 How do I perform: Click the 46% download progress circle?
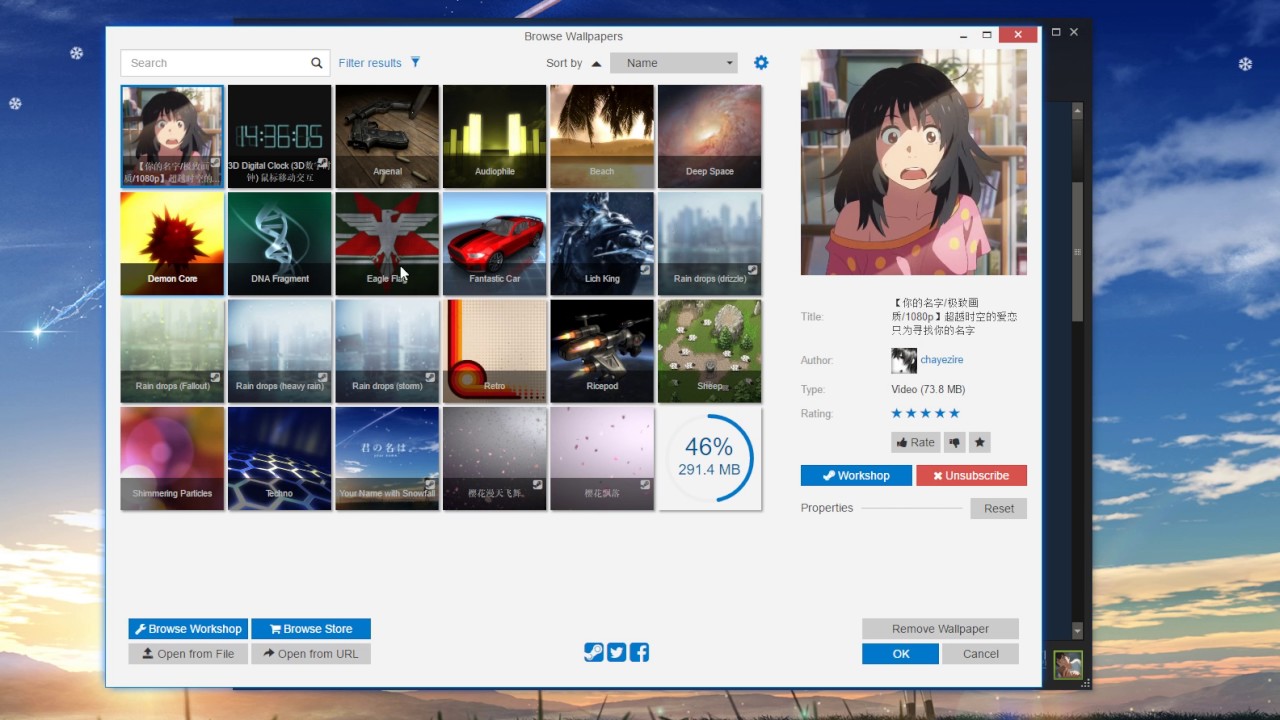point(709,458)
